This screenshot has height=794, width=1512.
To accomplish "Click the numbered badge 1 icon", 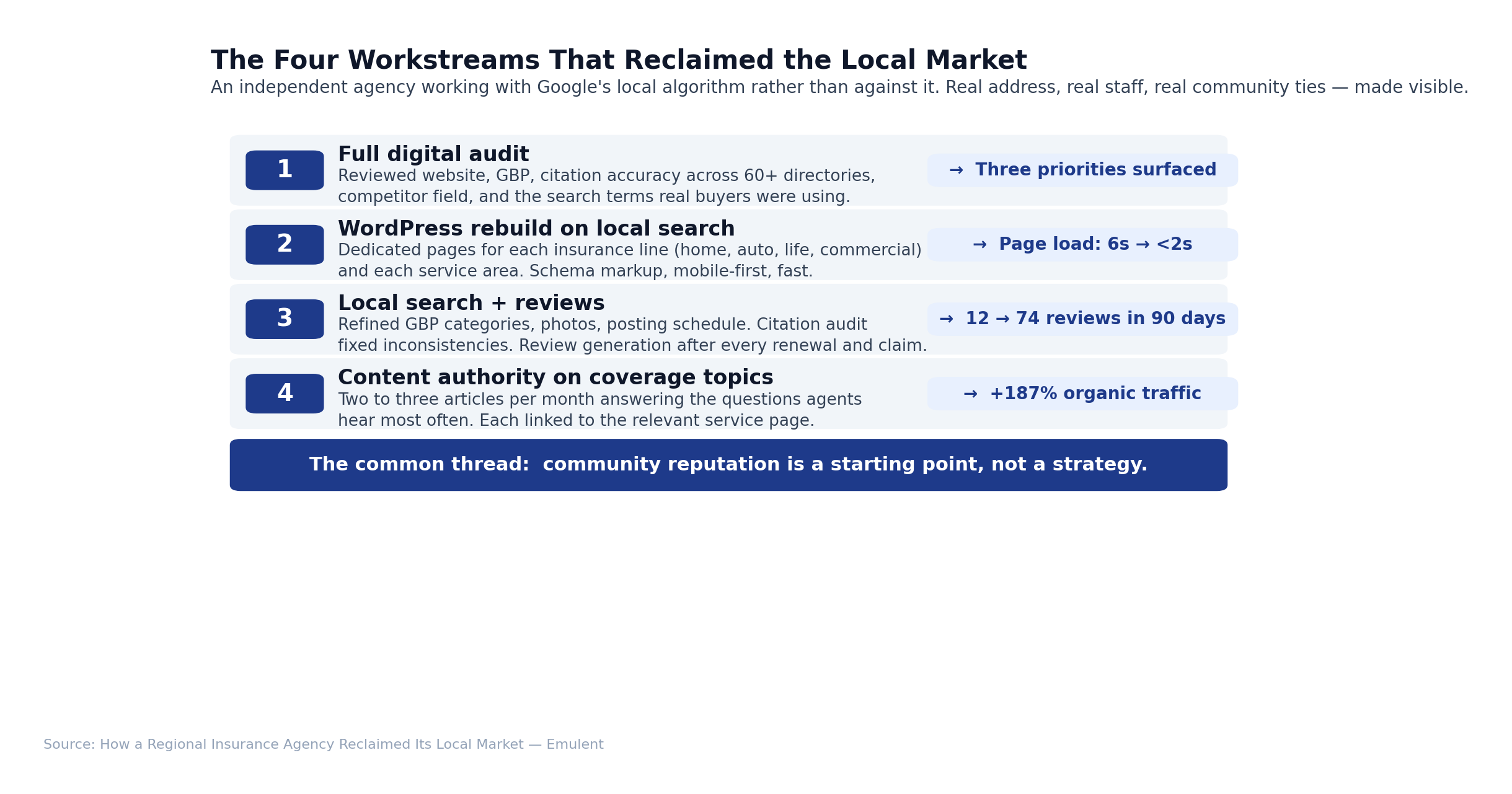I will point(285,170).
